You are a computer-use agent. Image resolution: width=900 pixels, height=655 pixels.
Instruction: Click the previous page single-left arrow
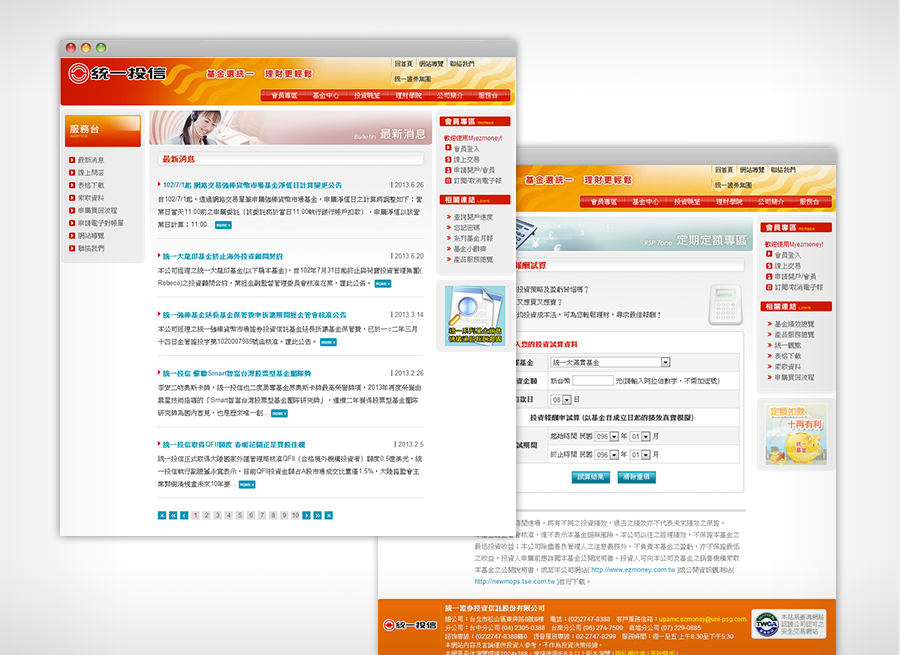184,516
